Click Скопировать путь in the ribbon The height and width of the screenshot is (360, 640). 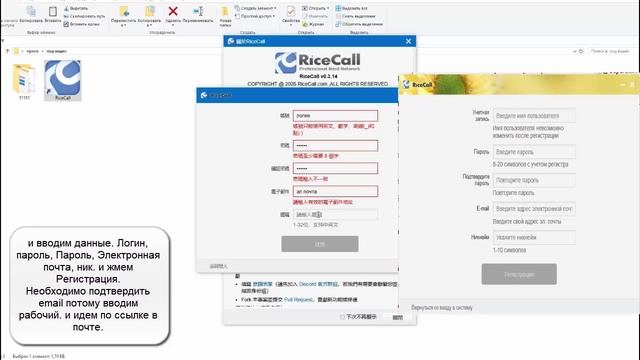84,16
